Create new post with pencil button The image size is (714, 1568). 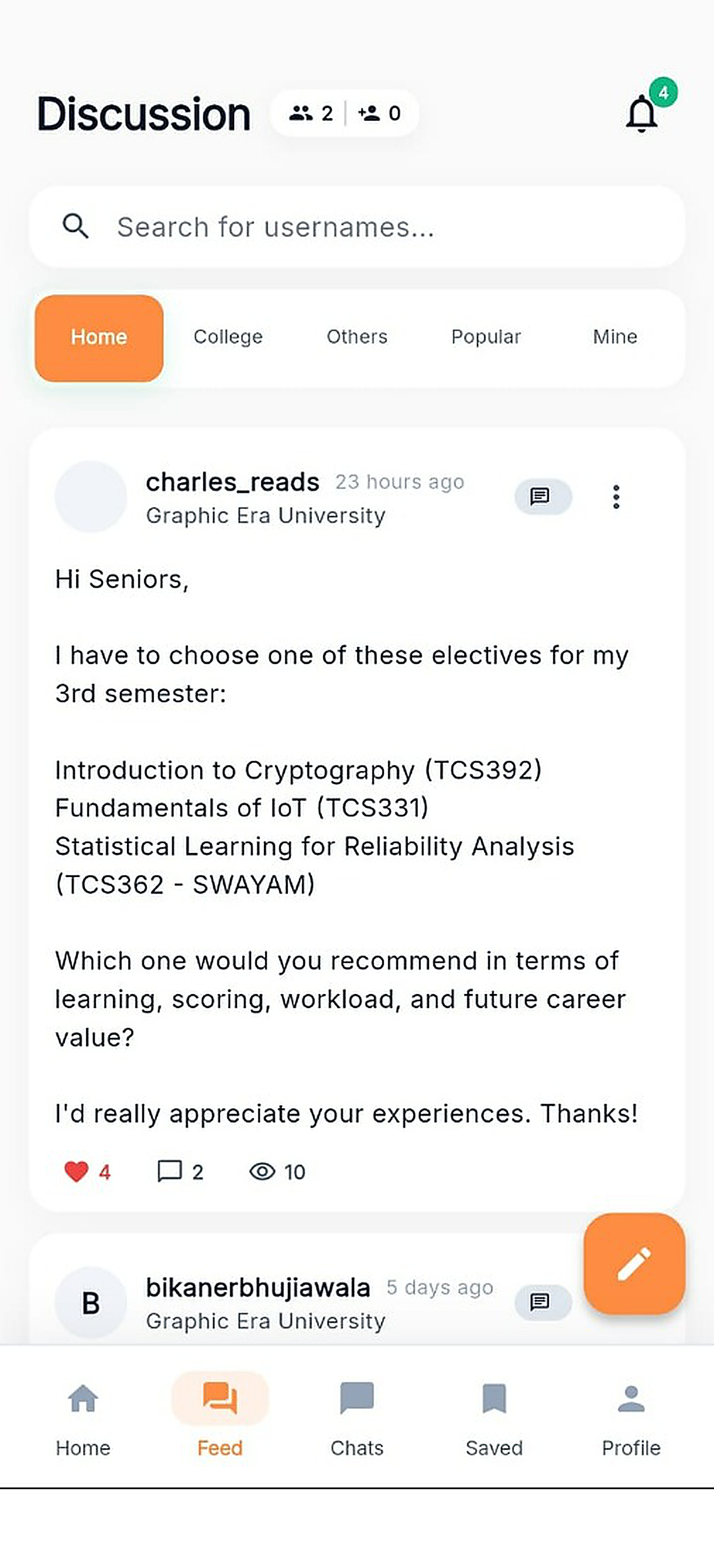pos(634,1264)
